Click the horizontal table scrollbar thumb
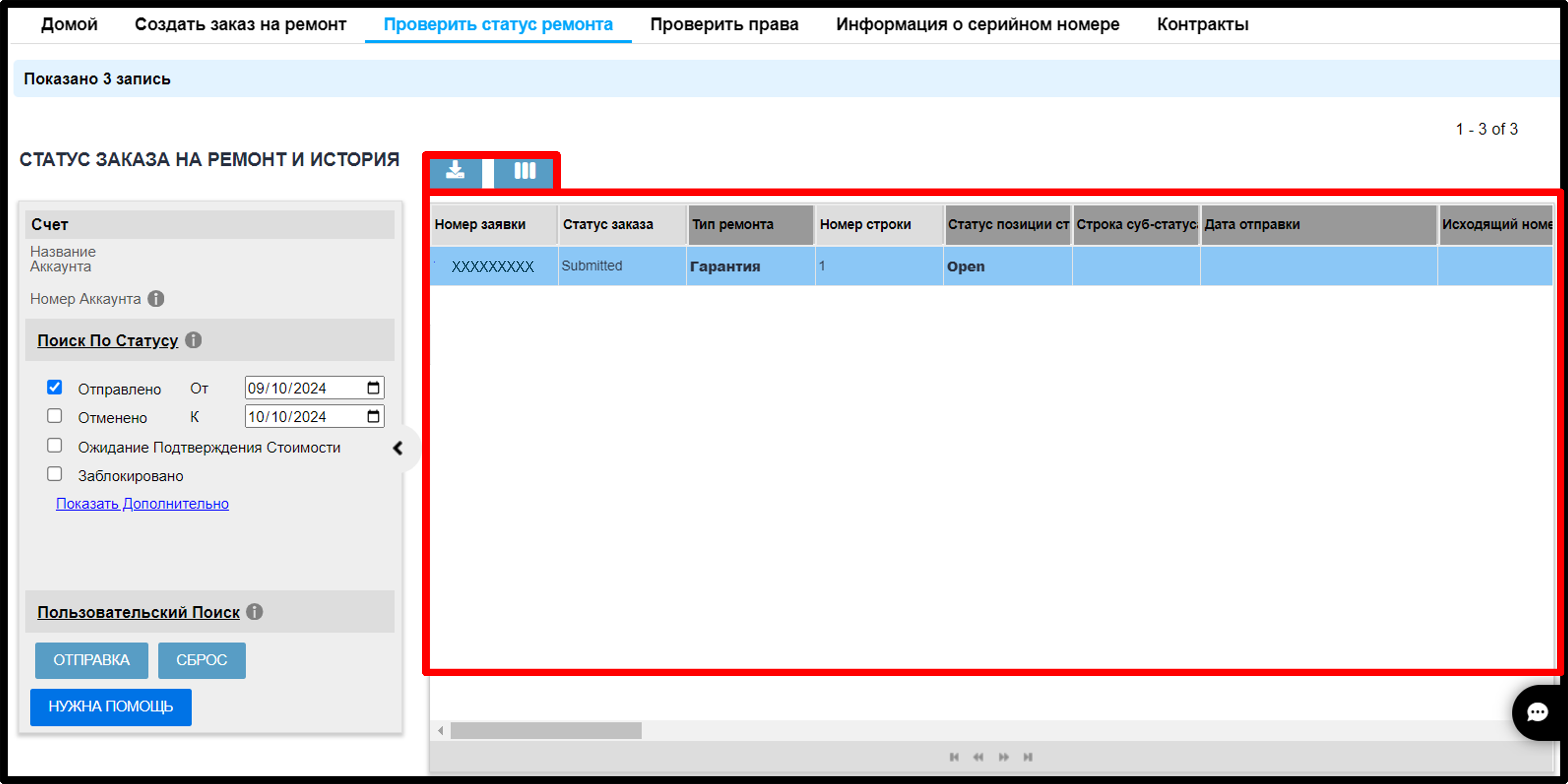1568x784 pixels. tap(545, 730)
